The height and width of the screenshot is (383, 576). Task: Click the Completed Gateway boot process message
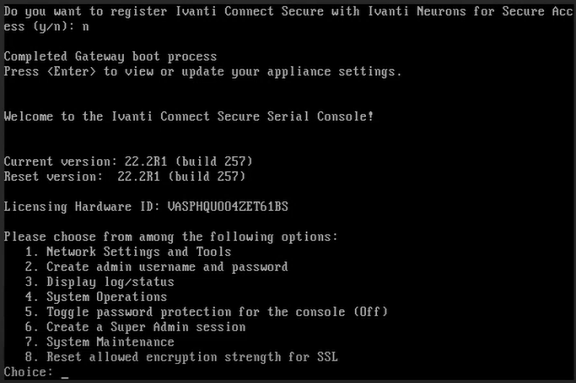coord(110,57)
